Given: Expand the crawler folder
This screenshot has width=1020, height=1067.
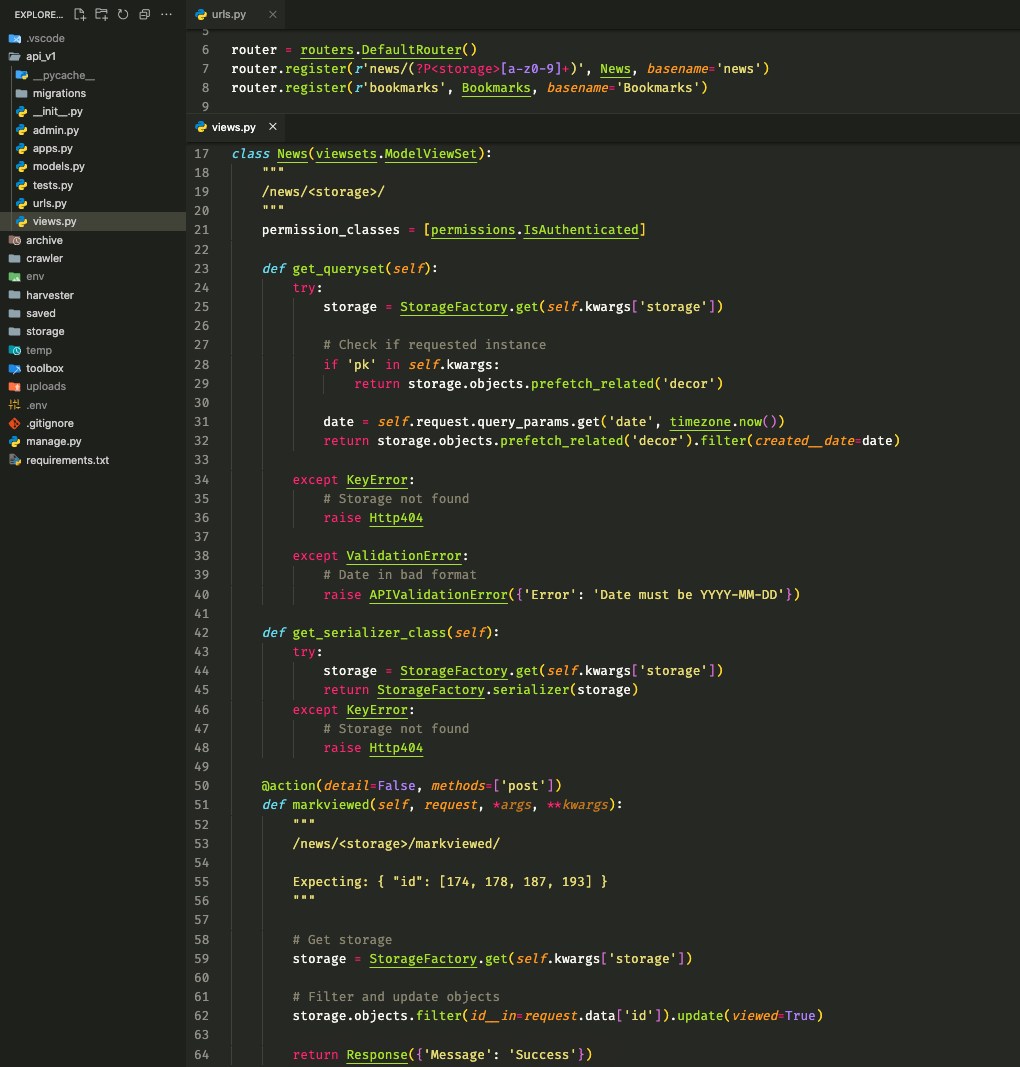Looking at the screenshot, I should pyautogui.click(x=93, y=259).
